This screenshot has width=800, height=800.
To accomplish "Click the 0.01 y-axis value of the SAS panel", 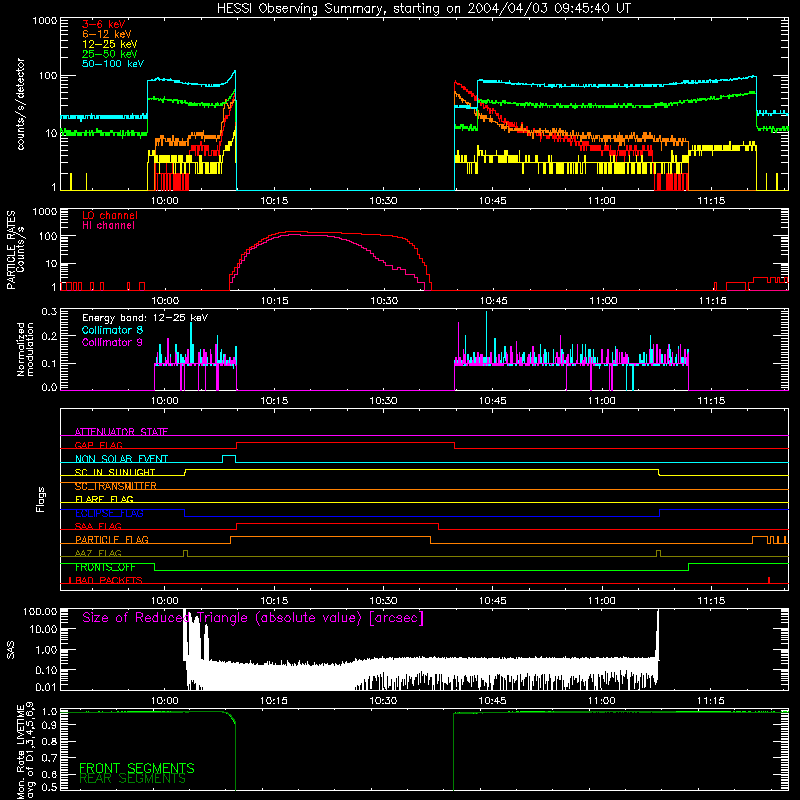I will pos(46,687).
